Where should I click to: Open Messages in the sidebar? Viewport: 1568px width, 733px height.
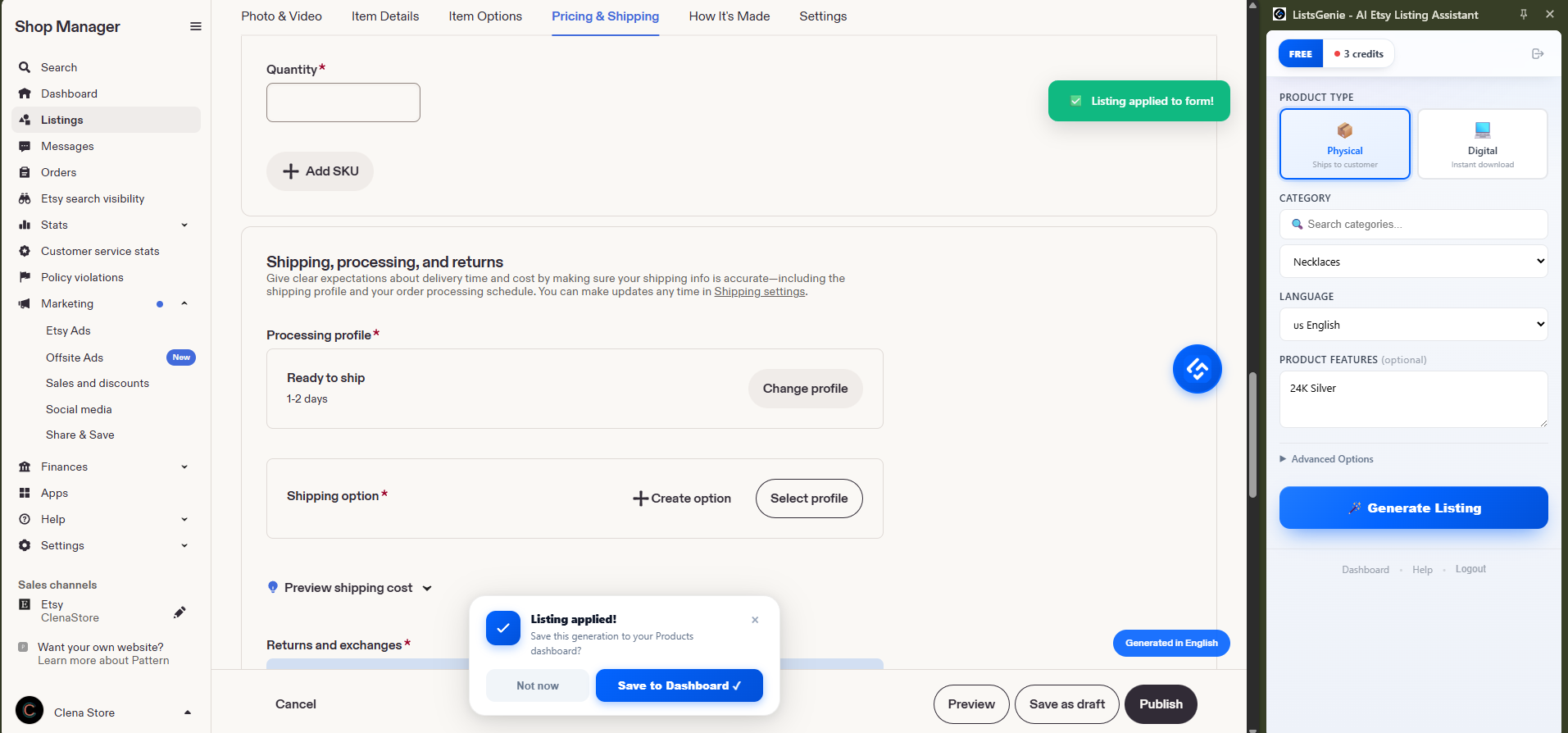click(67, 146)
